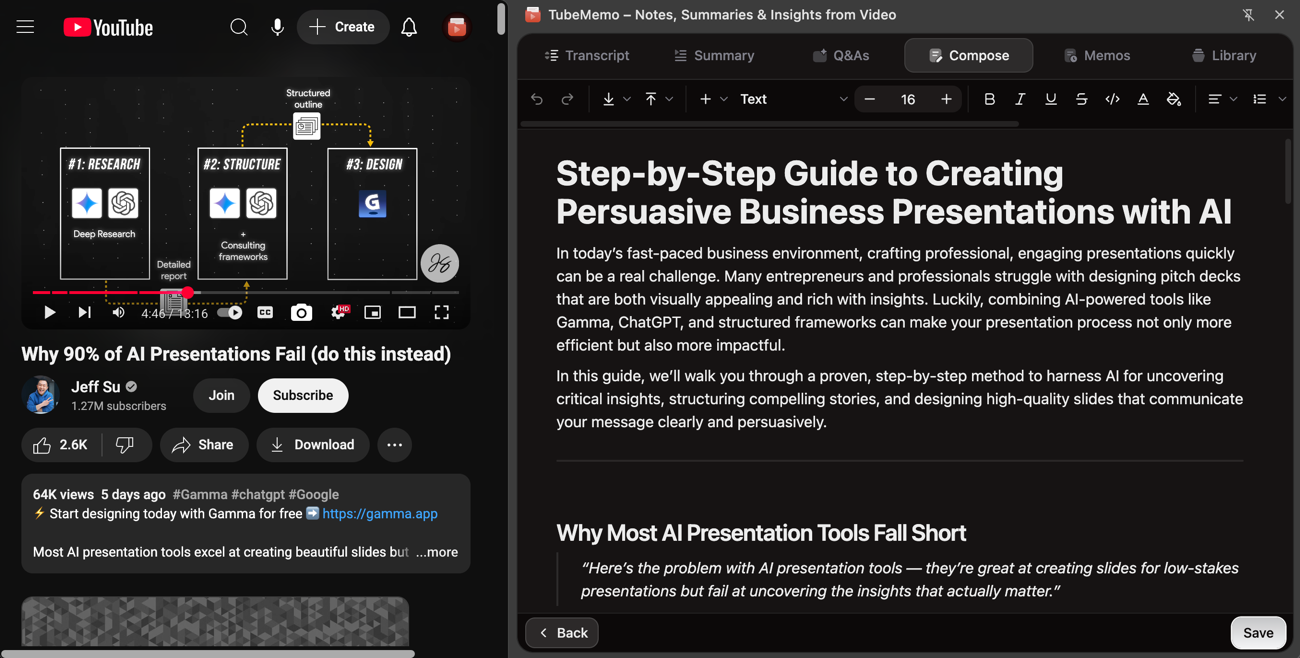Redo the edit in the composer
Image resolution: width=1300 pixels, height=658 pixels.
coord(567,99)
